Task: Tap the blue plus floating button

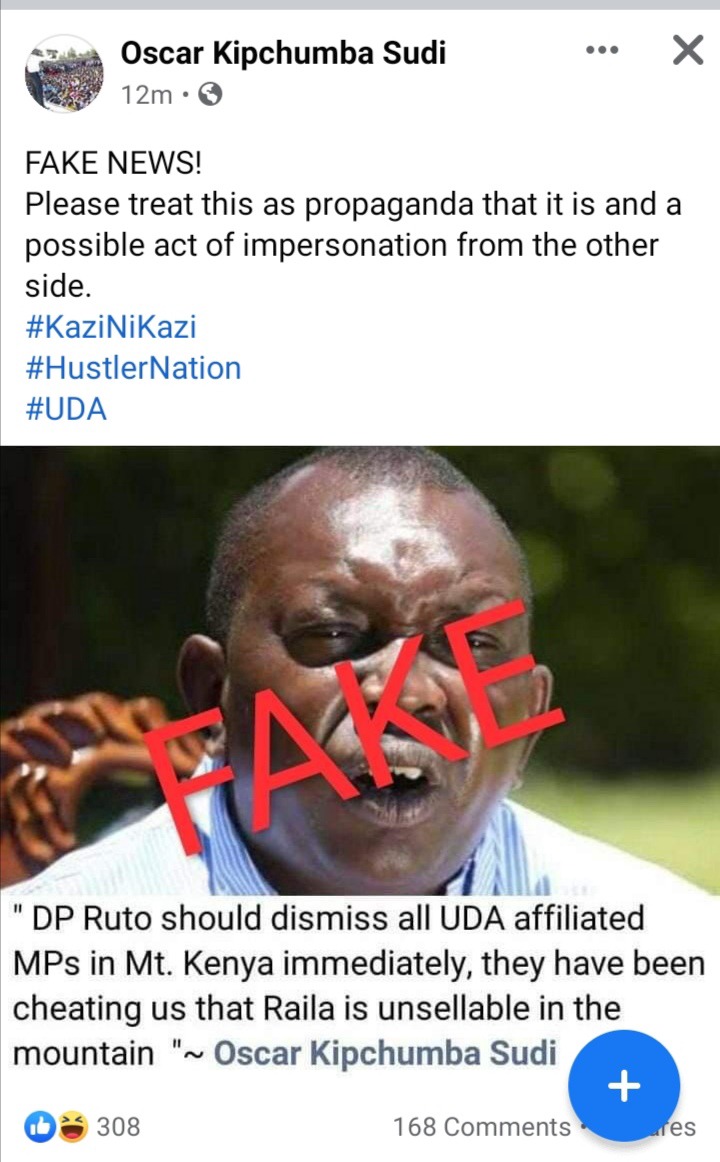Action: click(624, 1086)
